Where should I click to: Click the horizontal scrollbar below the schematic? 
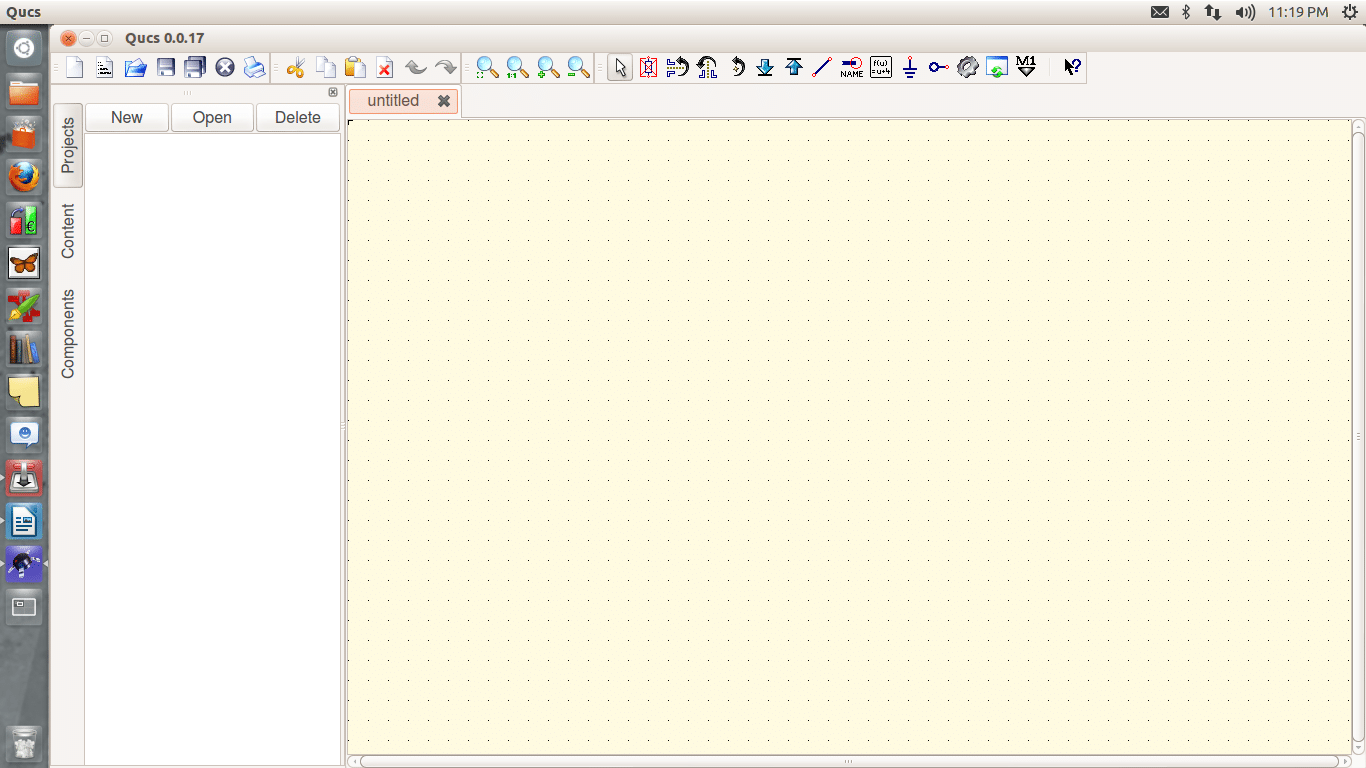848,761
